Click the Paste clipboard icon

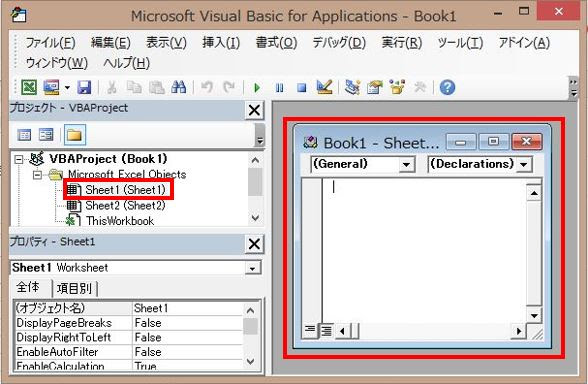pos(157,88)
